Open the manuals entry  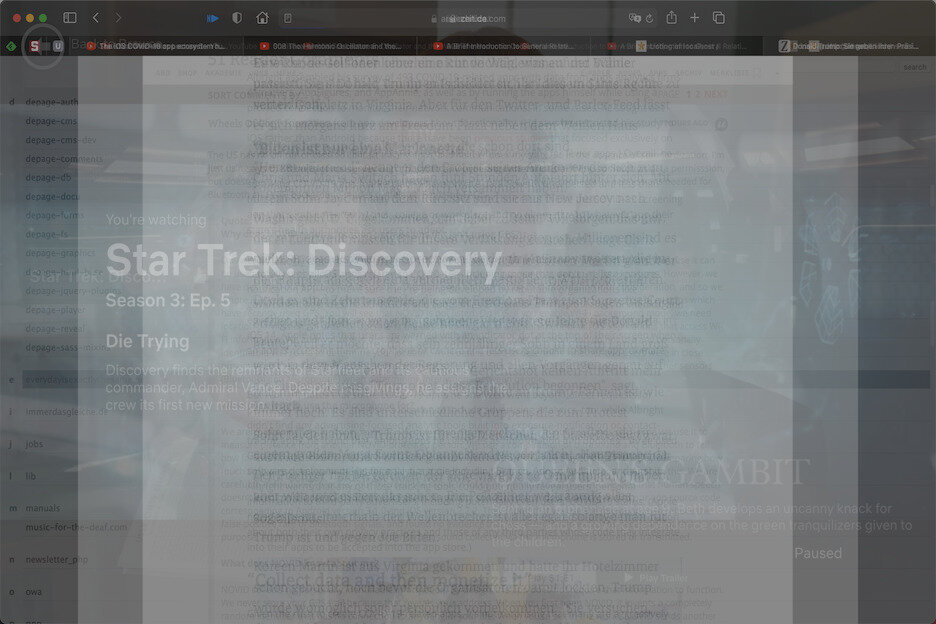point(42,509)
